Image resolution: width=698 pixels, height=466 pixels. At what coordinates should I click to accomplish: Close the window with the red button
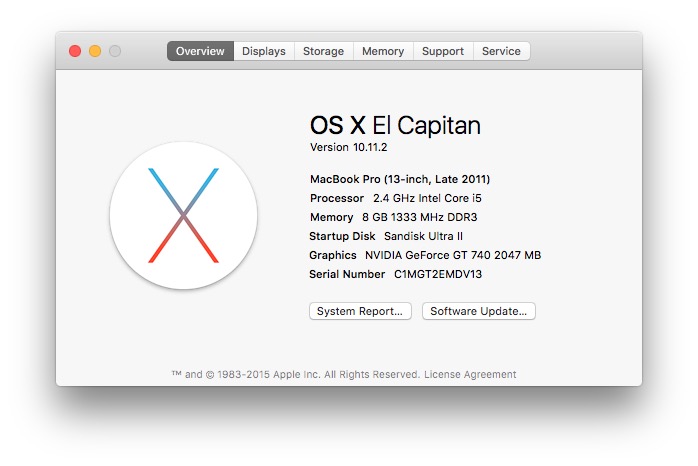[75, 51]
